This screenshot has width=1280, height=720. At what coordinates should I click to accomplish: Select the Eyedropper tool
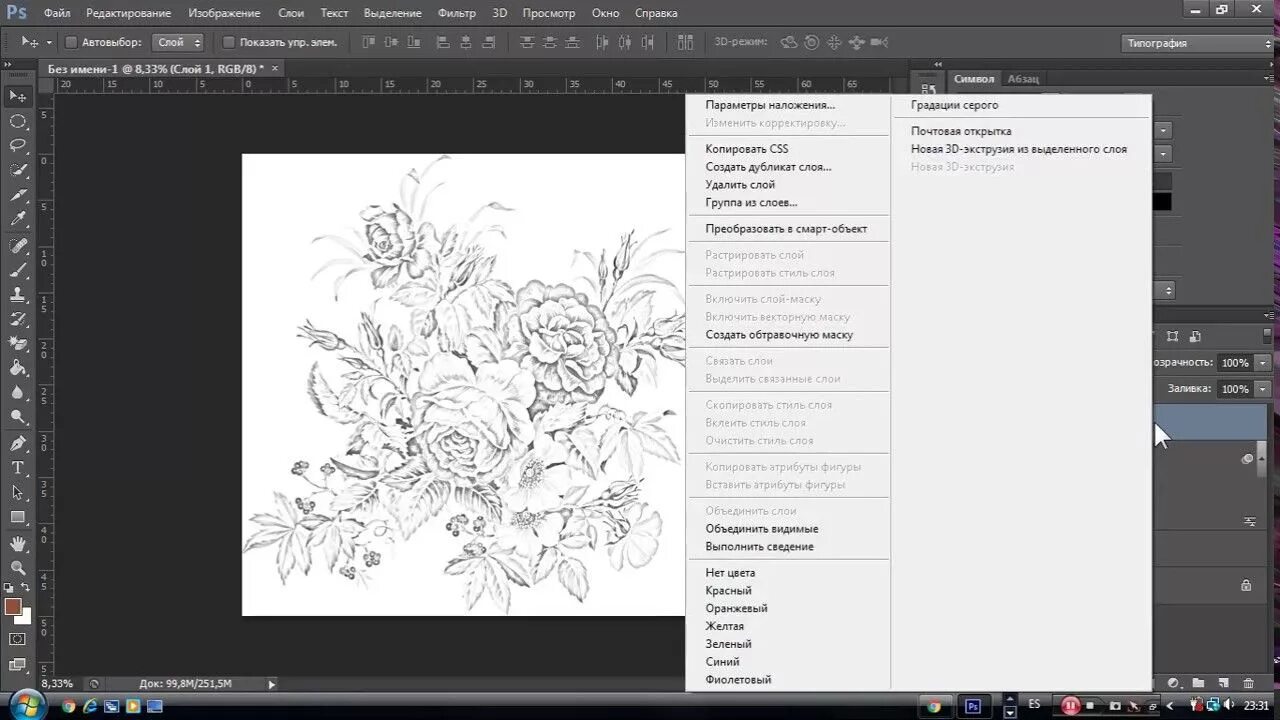(x=18, y=219)
